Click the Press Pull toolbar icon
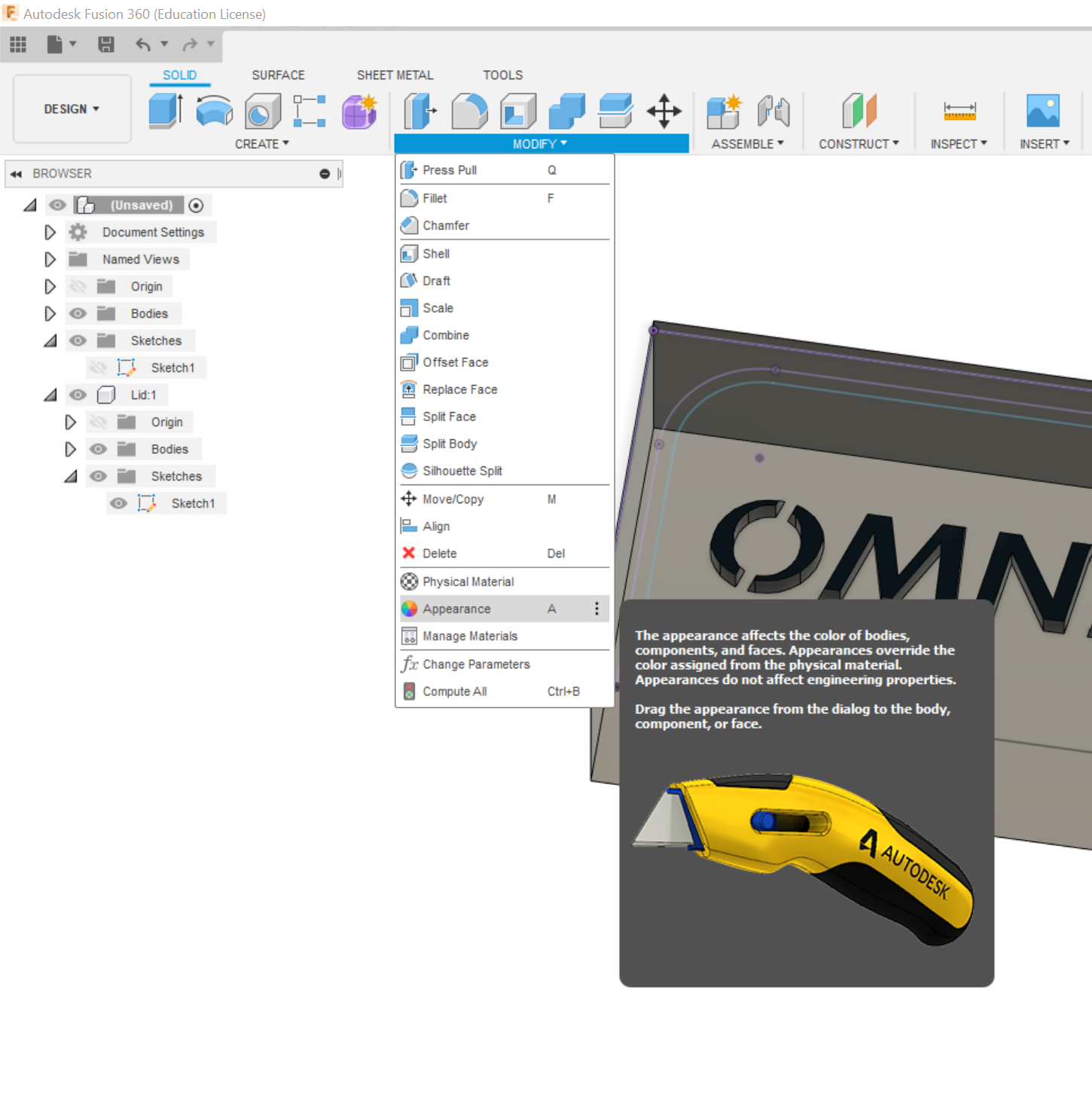 click(x=420, y=112)
